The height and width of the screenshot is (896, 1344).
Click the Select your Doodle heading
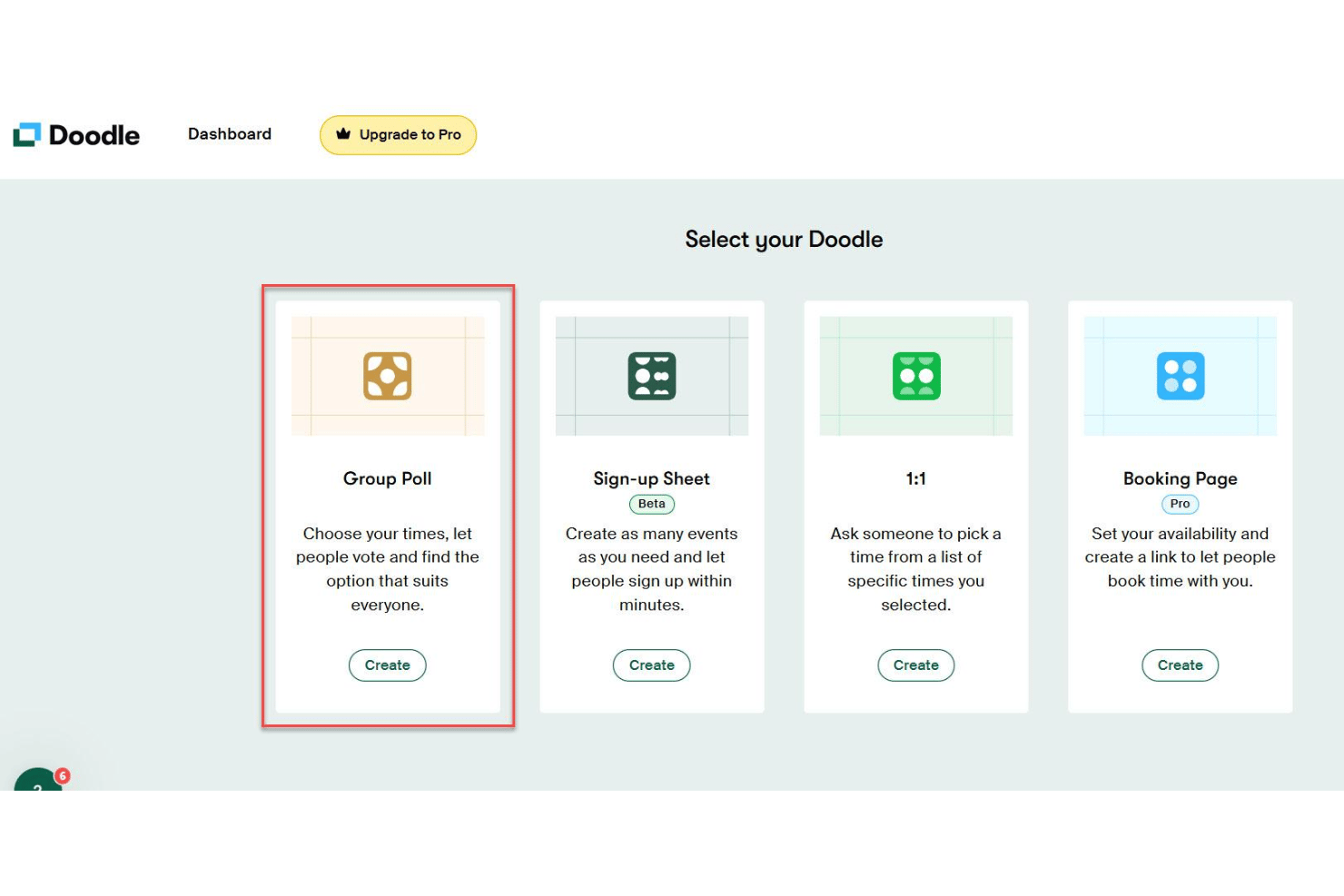click(784, 240)
